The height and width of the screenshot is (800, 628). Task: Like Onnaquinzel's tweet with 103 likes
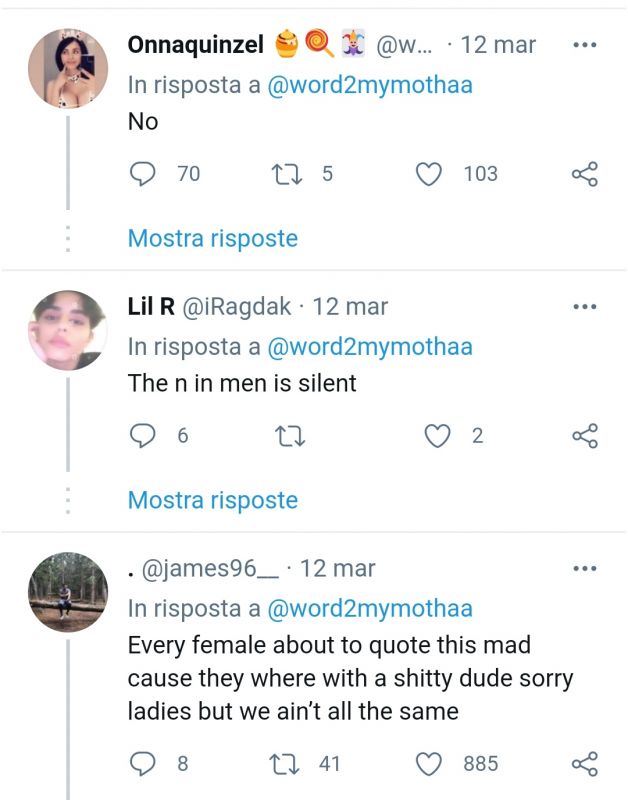(x=429, y=174)
